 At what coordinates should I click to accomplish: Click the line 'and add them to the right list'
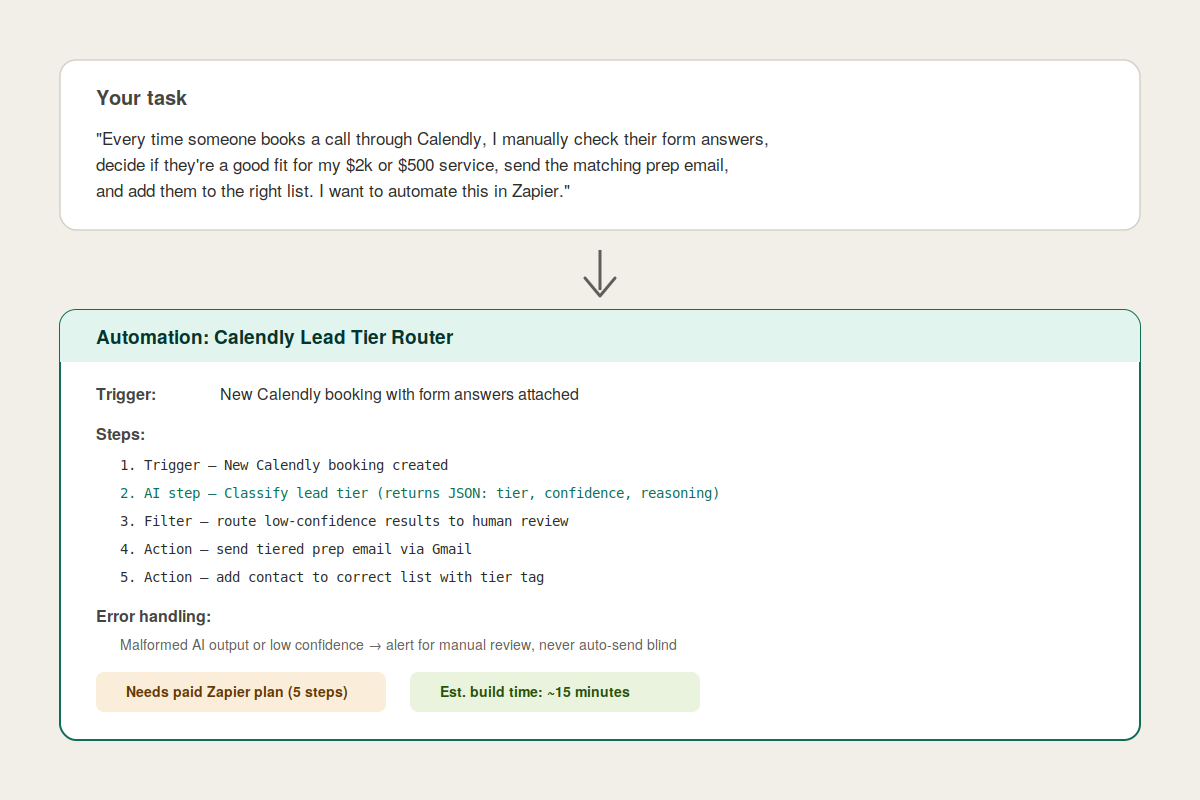coord(332,191)
